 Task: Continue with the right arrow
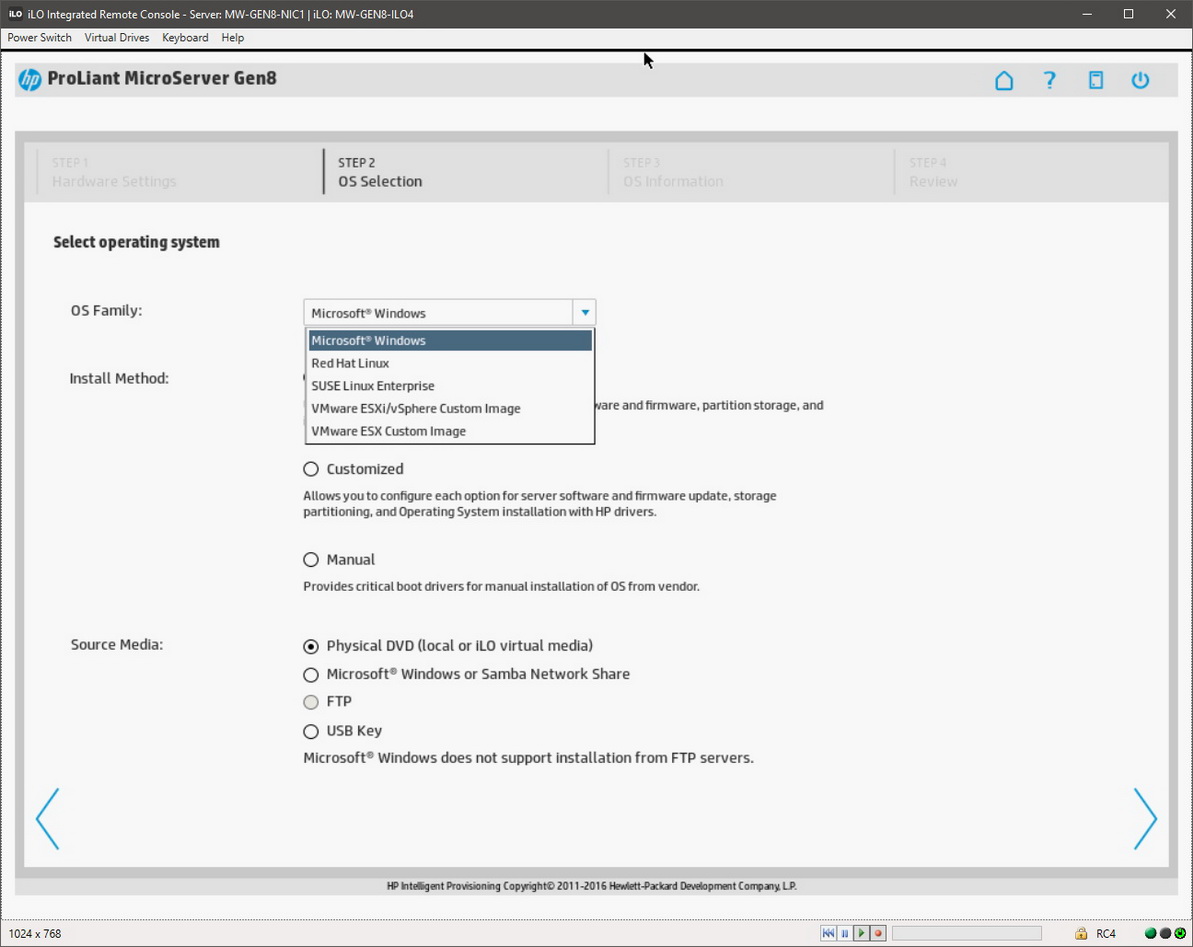[x=1145, y=818]
